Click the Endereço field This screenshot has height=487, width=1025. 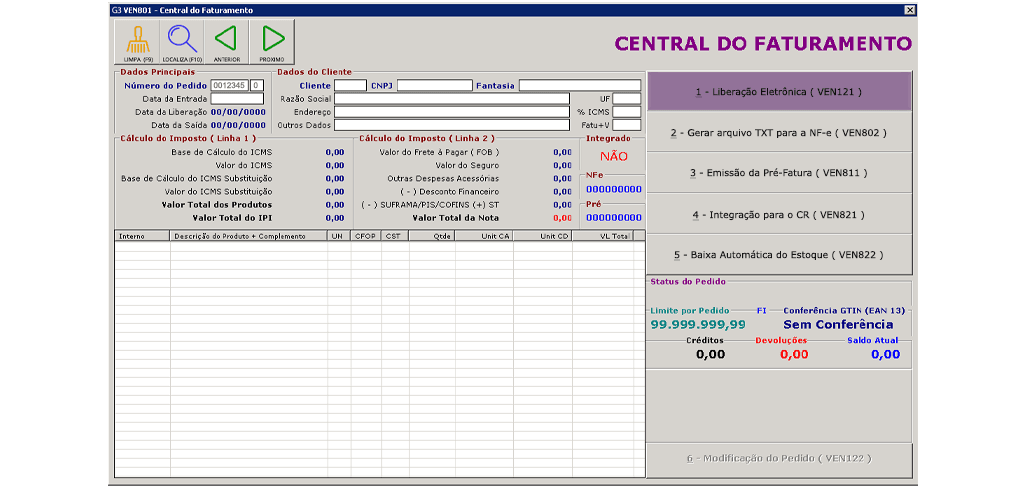452,112
